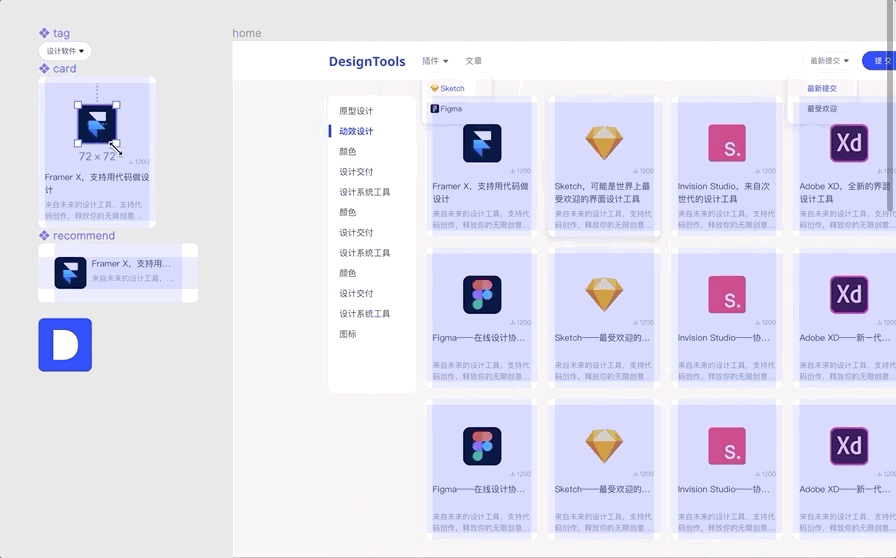Screen dimensions: 896x558
Task: Select 原型设计 in the sidebar
Action: coord(356,111)
